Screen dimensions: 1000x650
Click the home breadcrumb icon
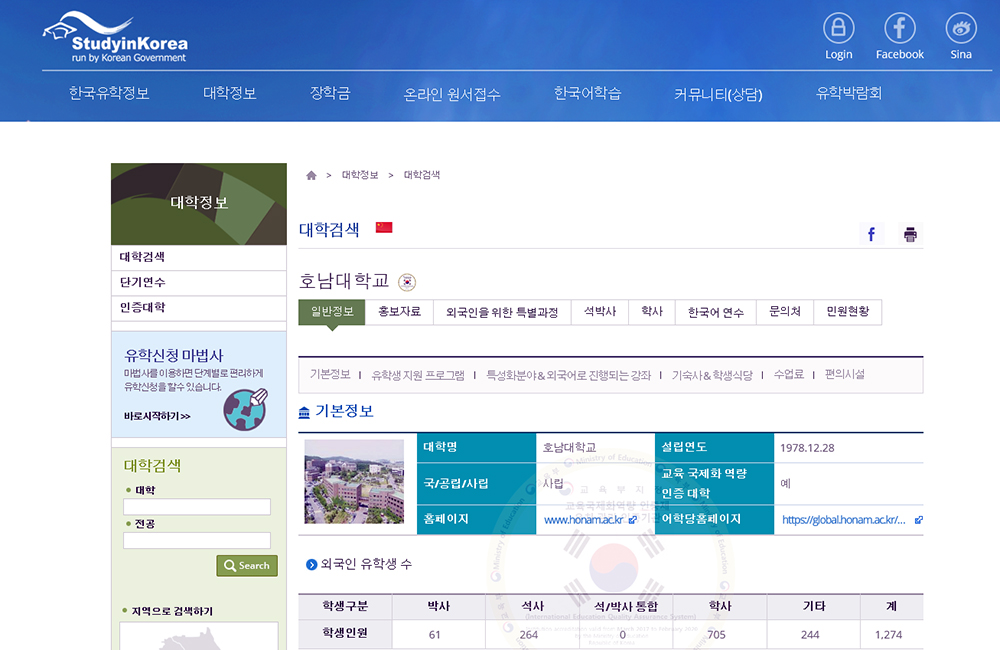(x=311, y=175)
